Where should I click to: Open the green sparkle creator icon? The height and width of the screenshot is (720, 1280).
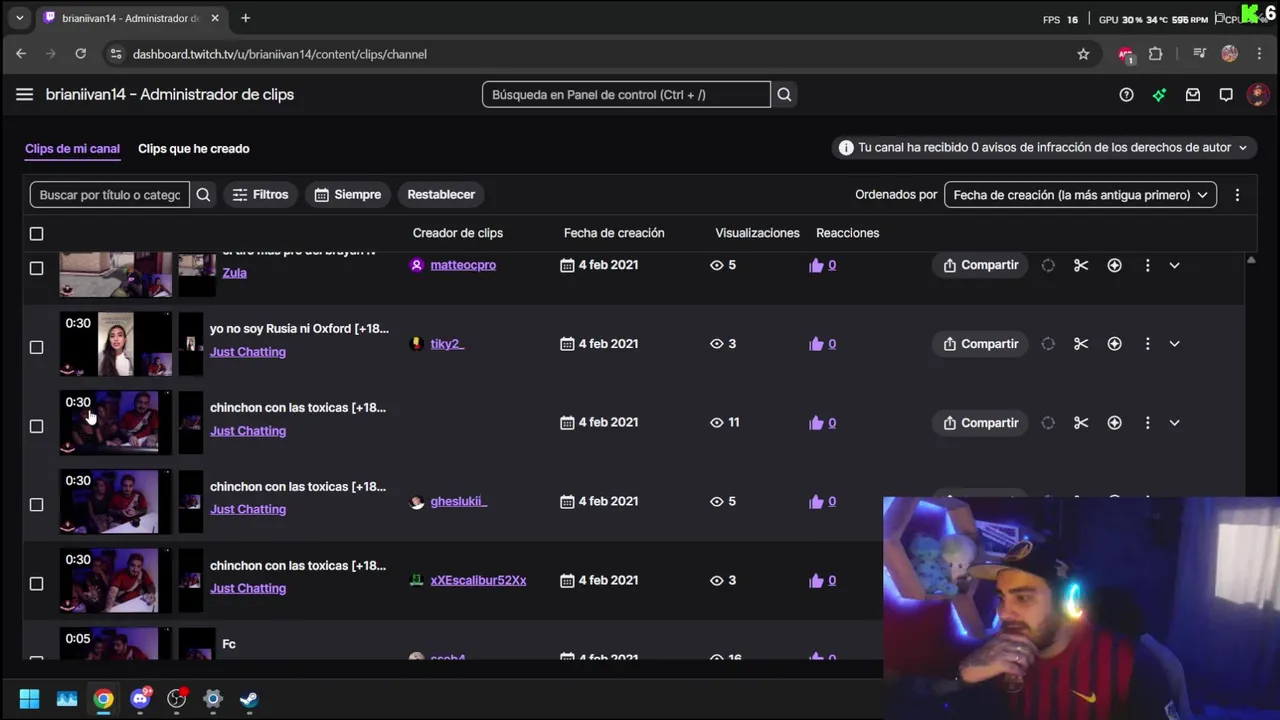click(1159, 95)
